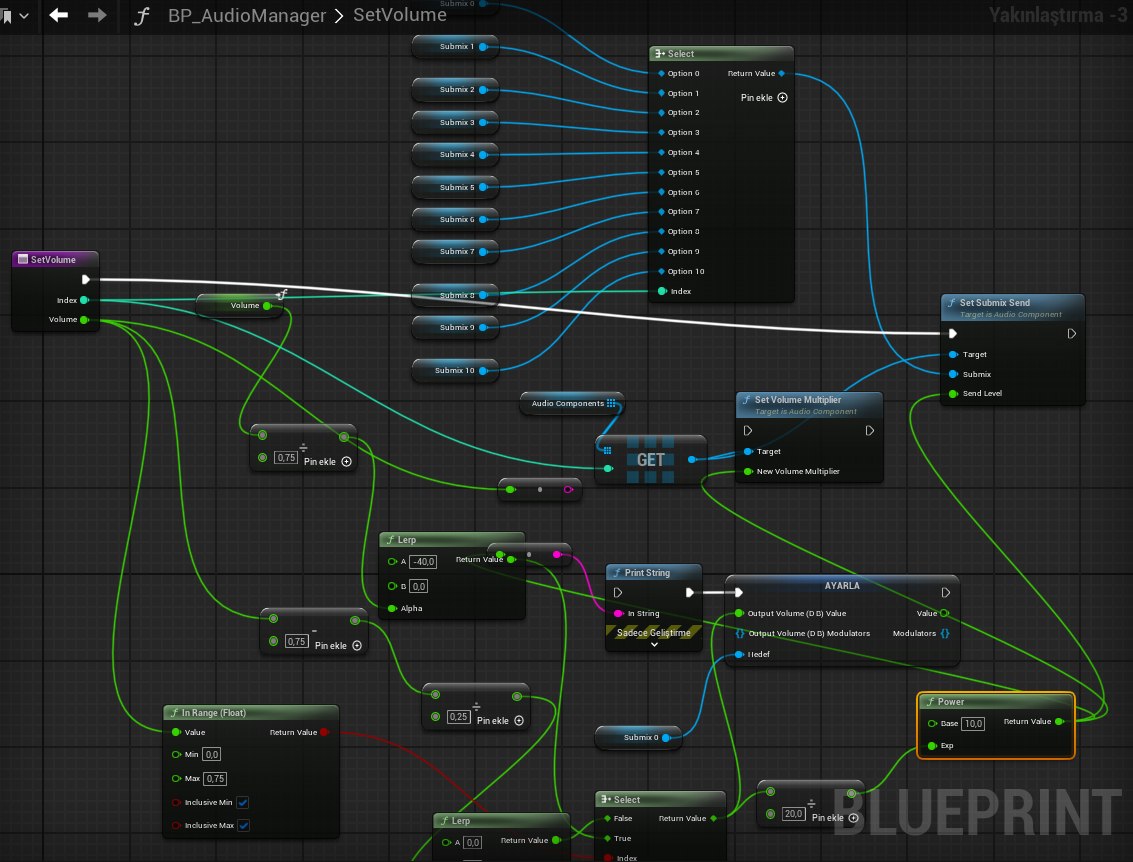The width and height of the screenshot is (1133, 862).
Task: Select the Submix 4 variable node
Action: click(x=455, y=155)
